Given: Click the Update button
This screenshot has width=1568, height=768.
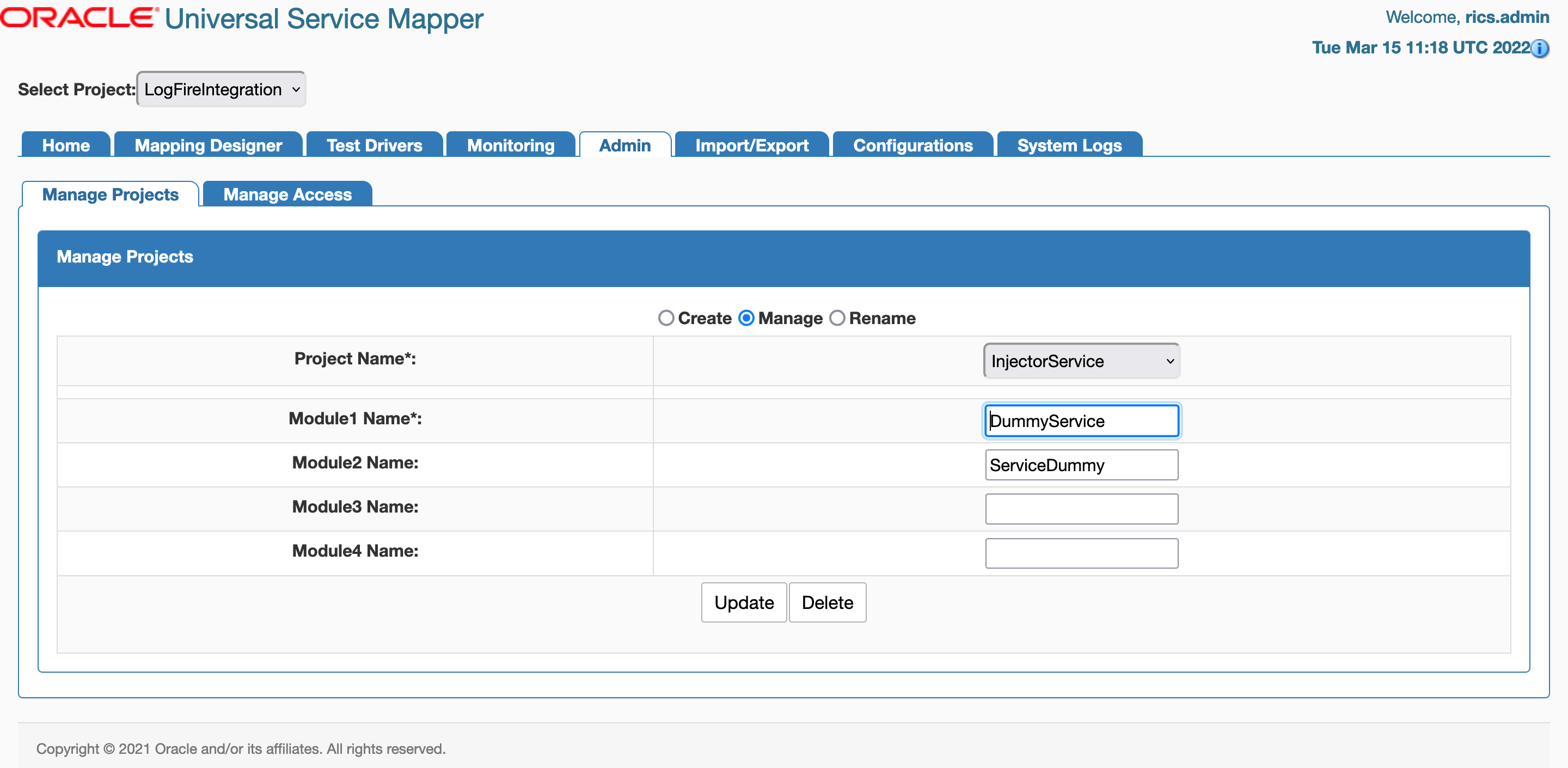Looking at the screenshot, I should click(743, 602).
